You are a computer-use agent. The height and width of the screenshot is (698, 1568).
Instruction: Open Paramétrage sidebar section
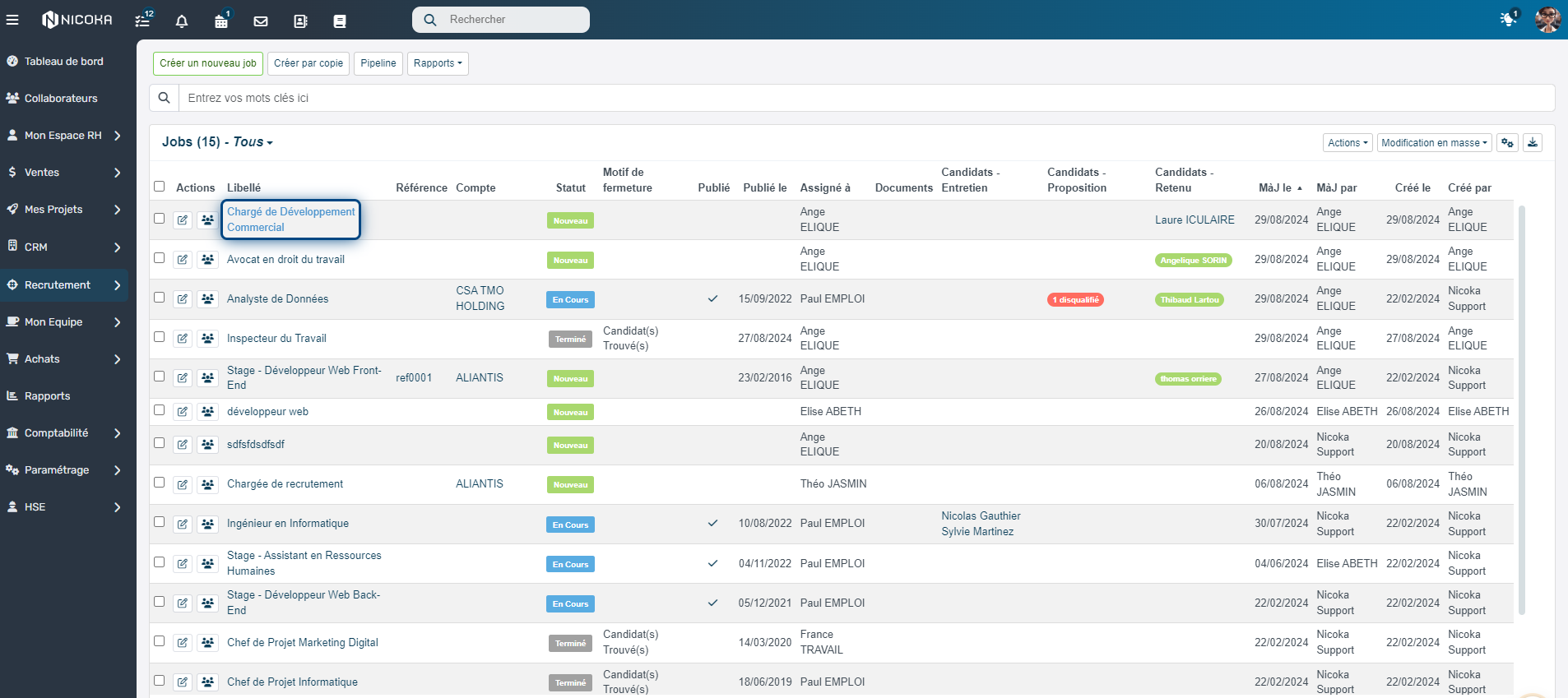[64, 470]
